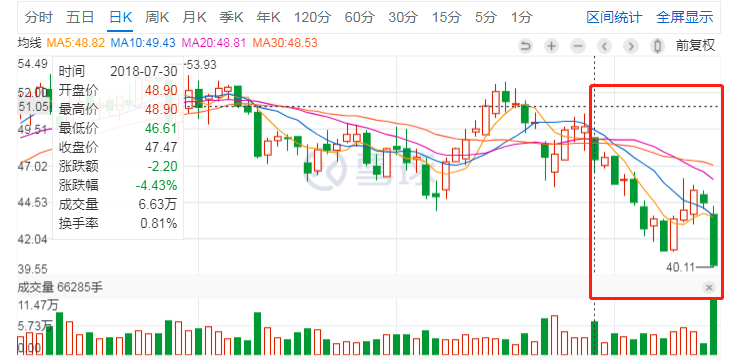729x360 pixels.
Task: Select the 季K quarterly candlestick tab
Action: point(231,18)
